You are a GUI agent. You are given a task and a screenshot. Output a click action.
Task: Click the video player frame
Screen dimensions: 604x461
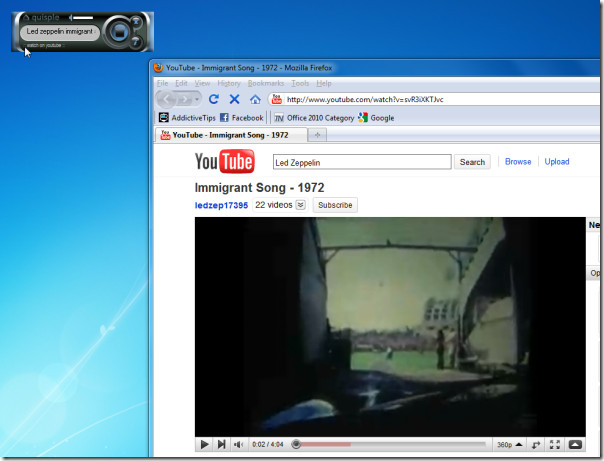390,327
